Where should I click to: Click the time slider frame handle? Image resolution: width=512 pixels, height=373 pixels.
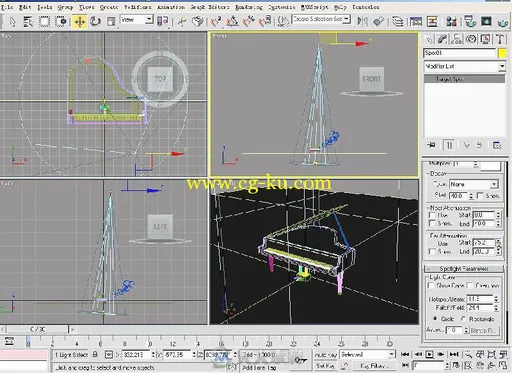[38, 329]
